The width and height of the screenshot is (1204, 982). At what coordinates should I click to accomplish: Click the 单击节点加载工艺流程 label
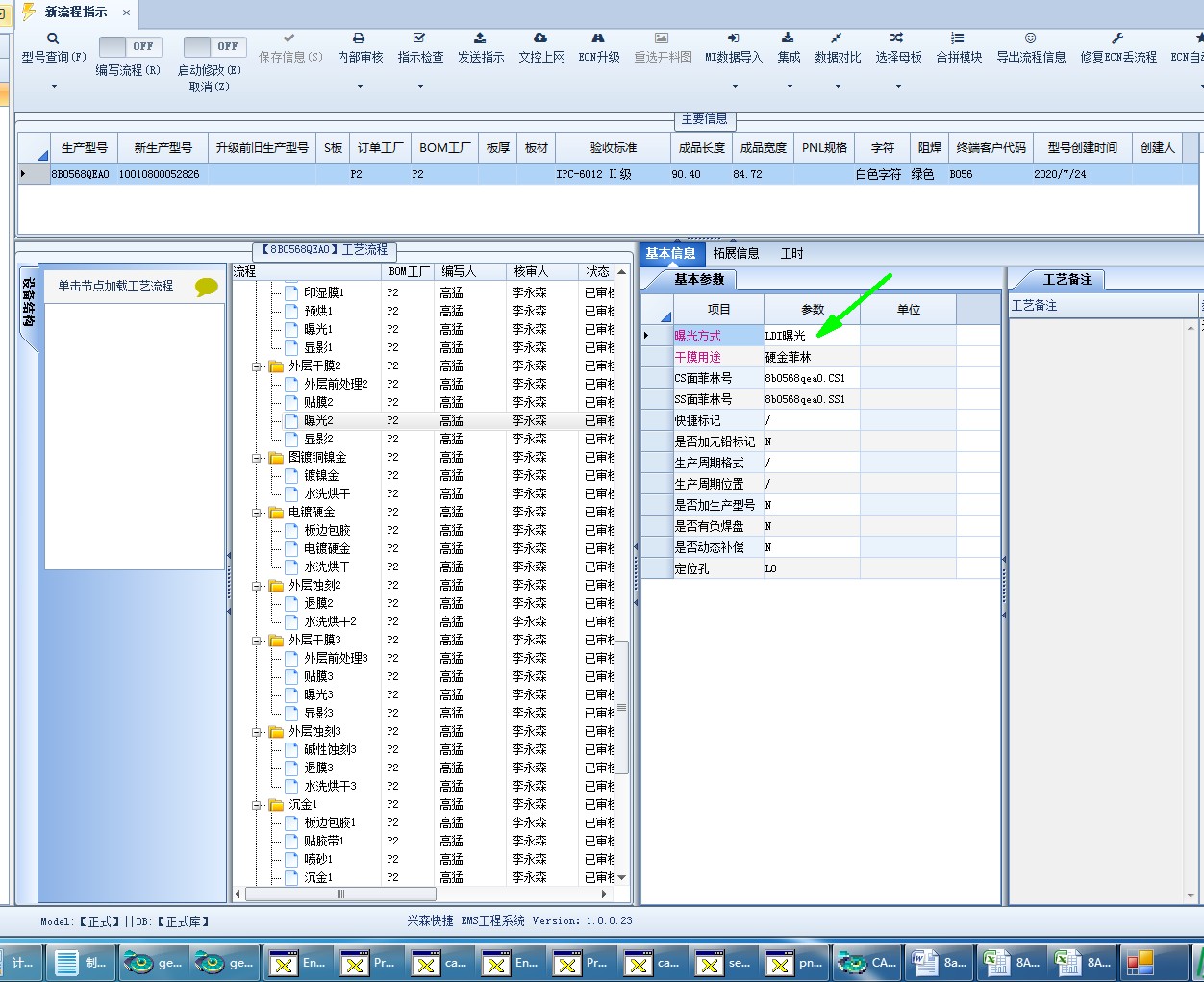click(115, 287)
